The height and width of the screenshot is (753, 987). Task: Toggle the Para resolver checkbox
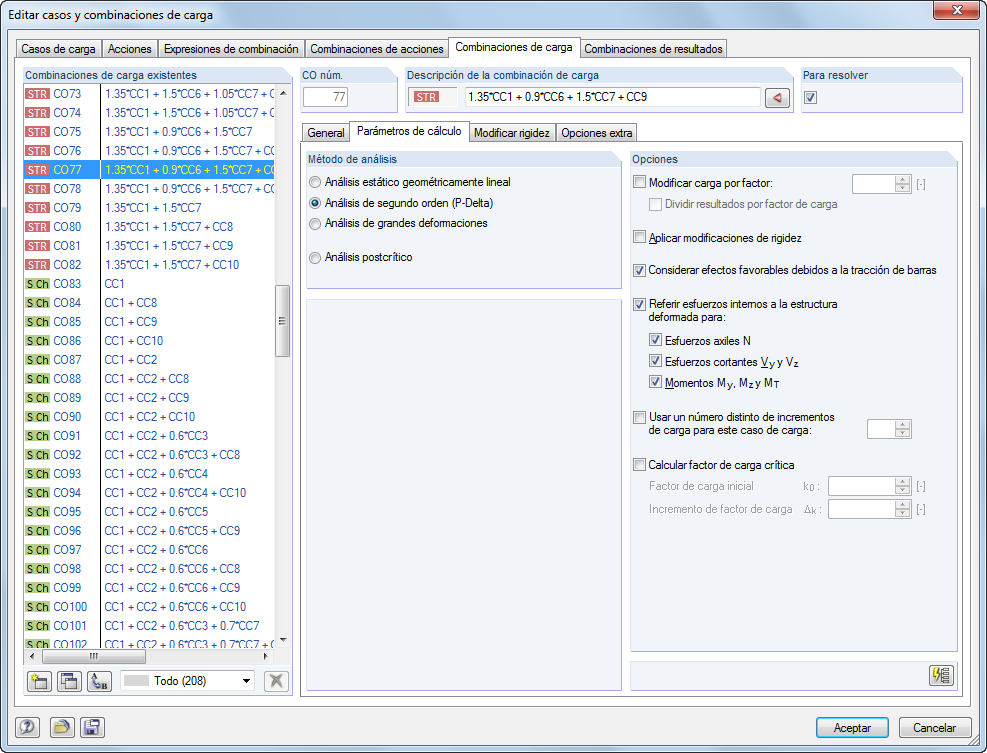point(811,98)
